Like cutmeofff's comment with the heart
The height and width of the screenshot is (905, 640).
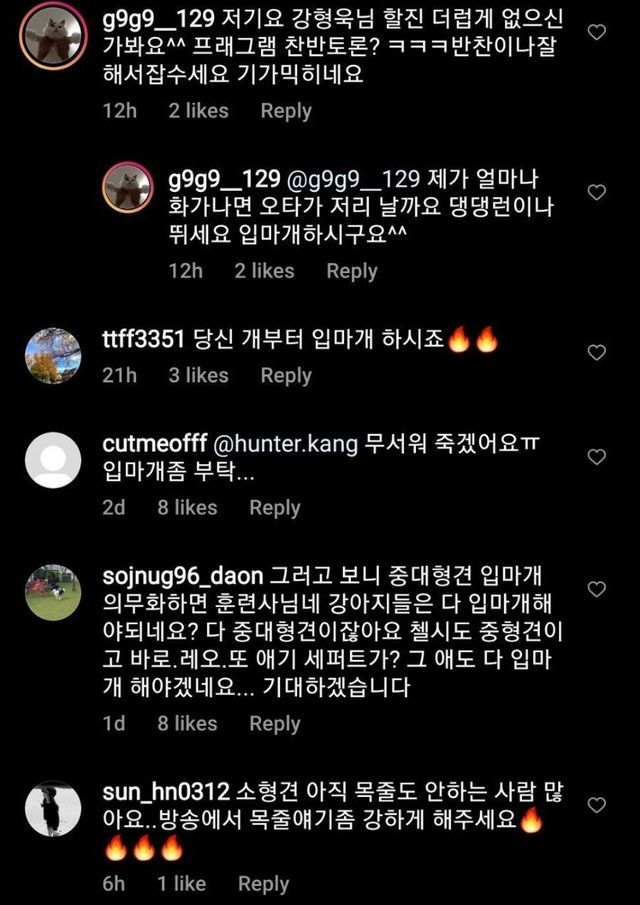pos(596,457)
